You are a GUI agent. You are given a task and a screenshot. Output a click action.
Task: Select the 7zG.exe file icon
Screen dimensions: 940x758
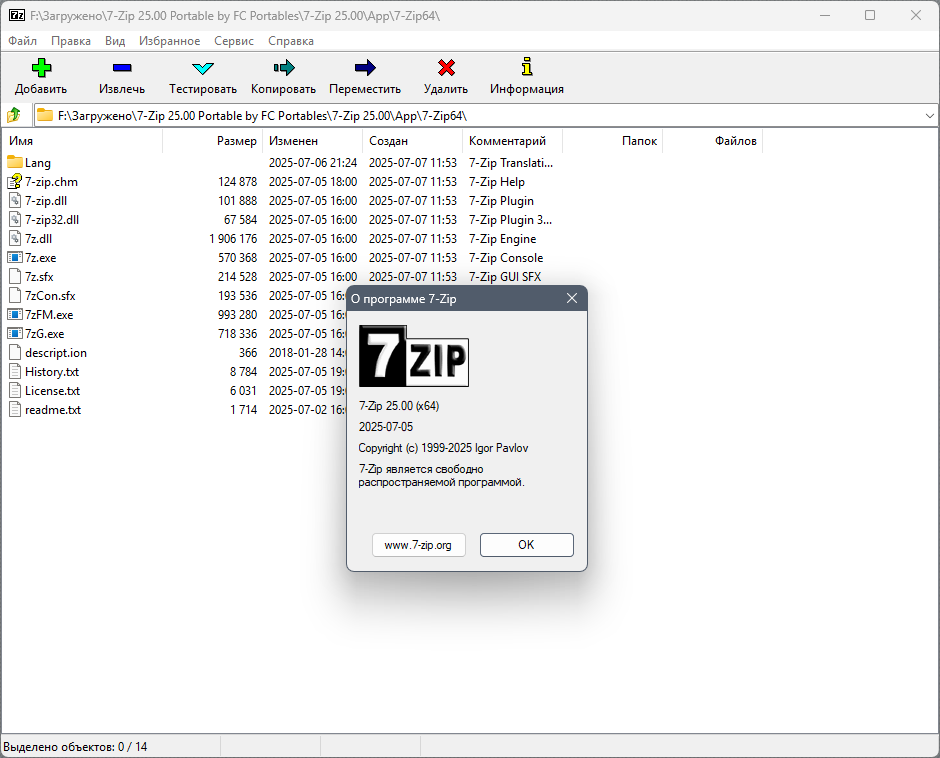[x=14, y=333]
